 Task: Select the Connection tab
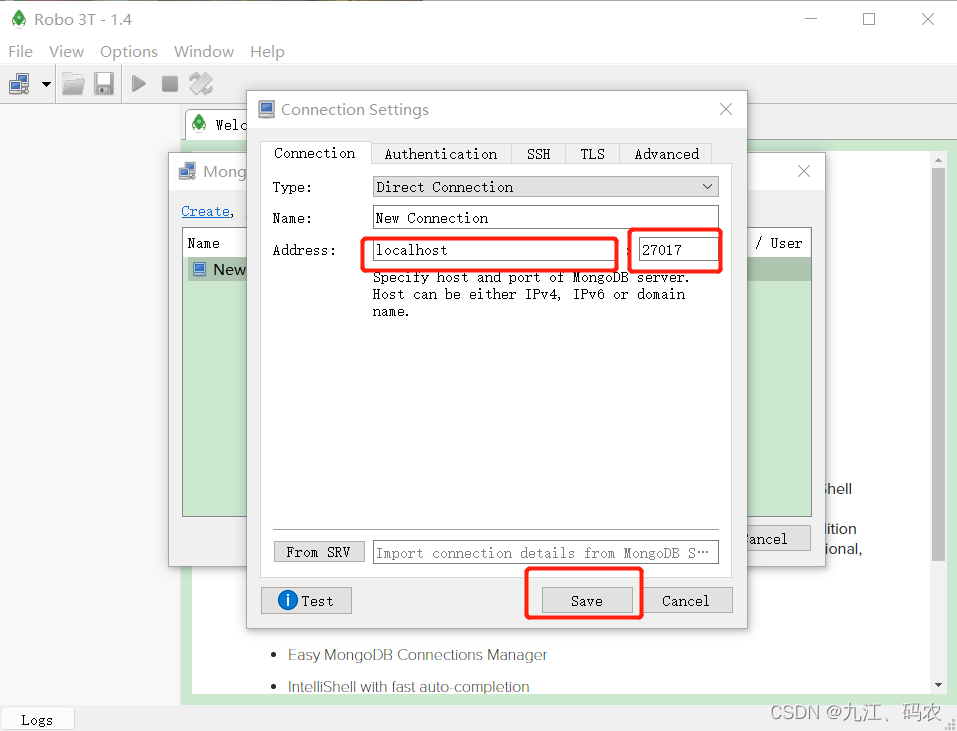point(315,153)
